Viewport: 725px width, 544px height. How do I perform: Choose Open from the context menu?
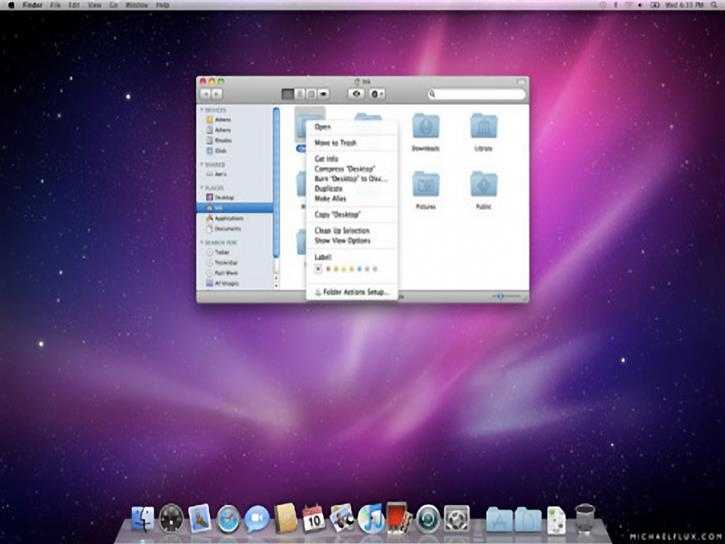pos(352,127)
